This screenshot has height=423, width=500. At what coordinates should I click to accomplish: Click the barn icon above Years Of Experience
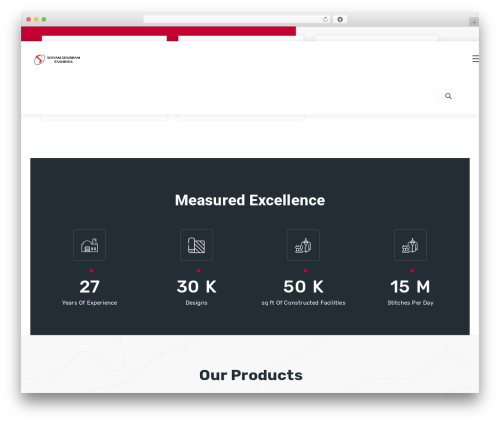pos(89,245)
